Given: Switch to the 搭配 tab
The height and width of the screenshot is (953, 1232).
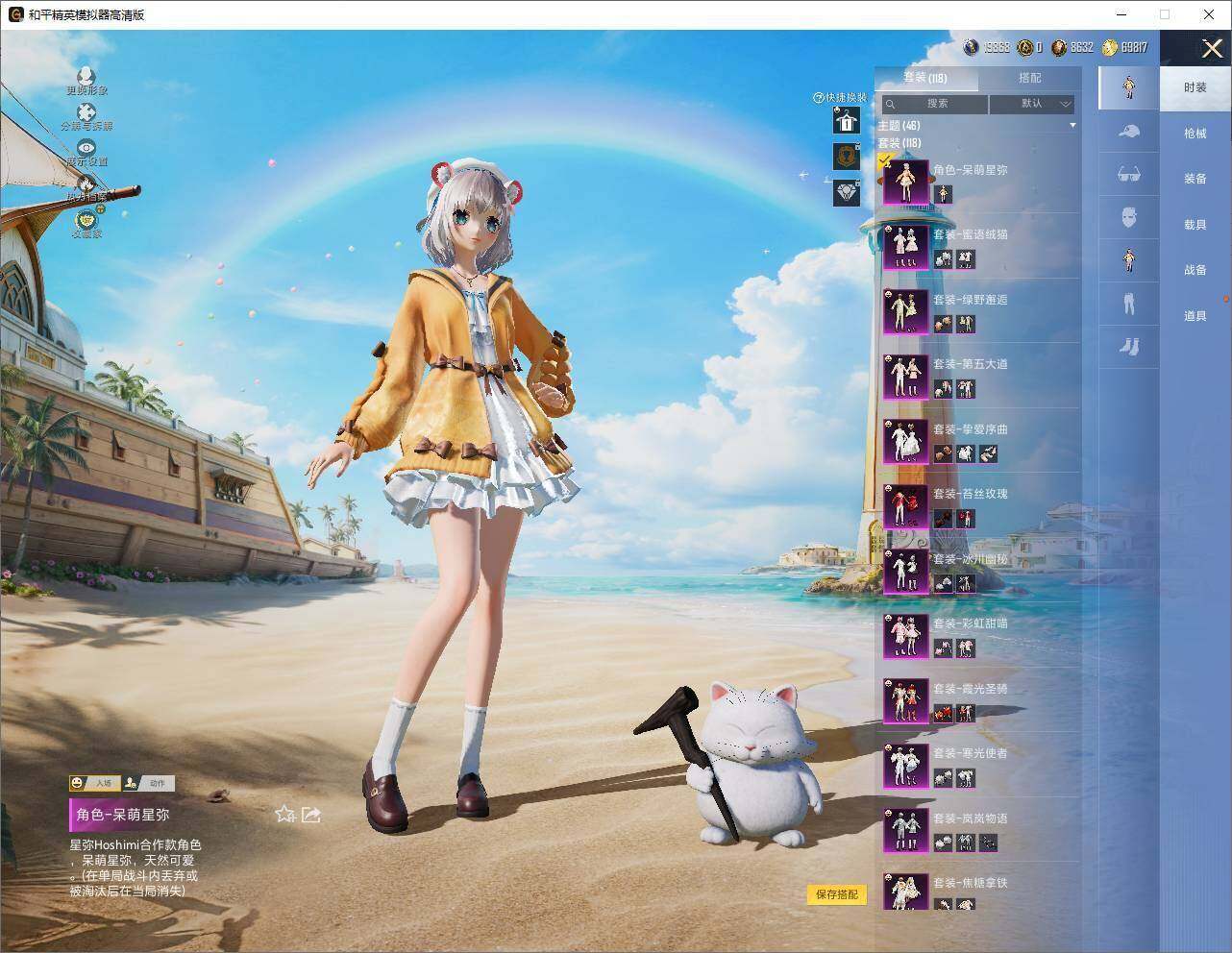Looking at the screenshot, I should 1029,78.
